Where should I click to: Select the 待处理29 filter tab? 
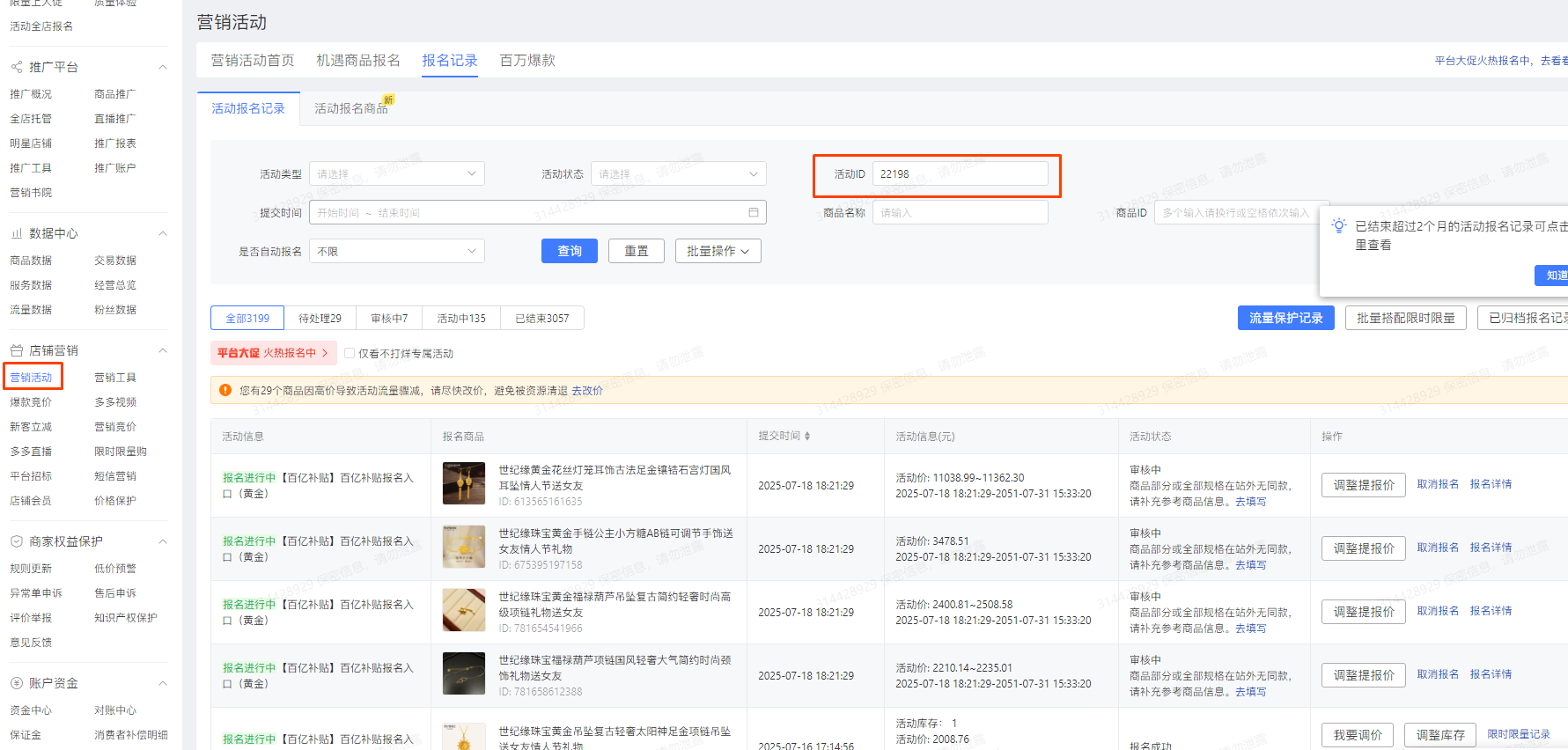point(320,318)
